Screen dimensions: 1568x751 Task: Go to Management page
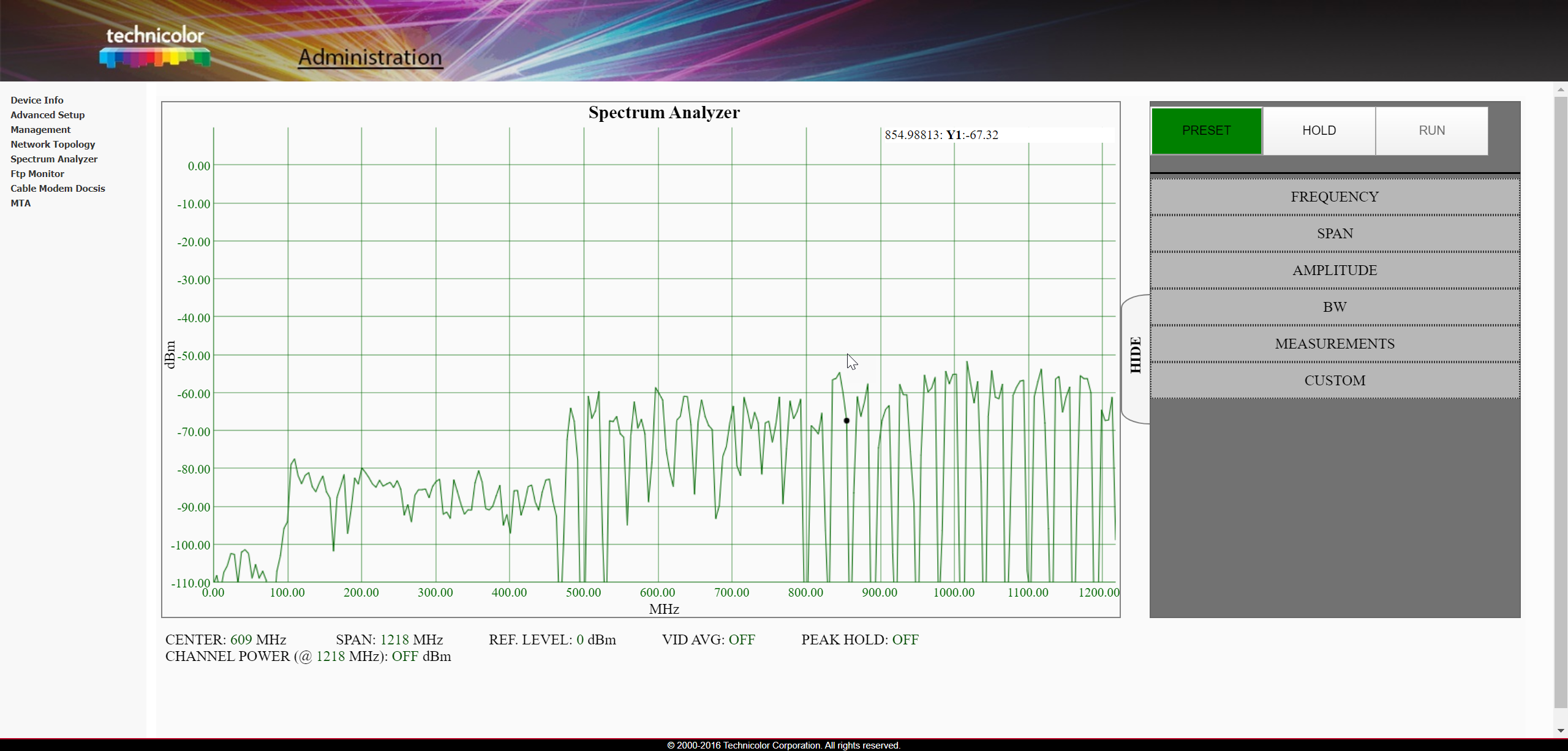tap(40, 129)
